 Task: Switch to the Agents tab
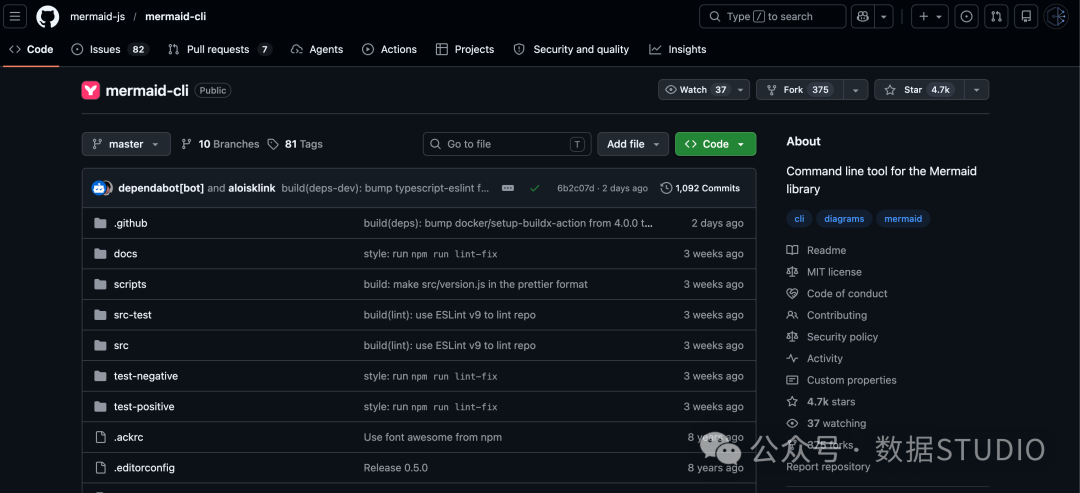[317, 50]
